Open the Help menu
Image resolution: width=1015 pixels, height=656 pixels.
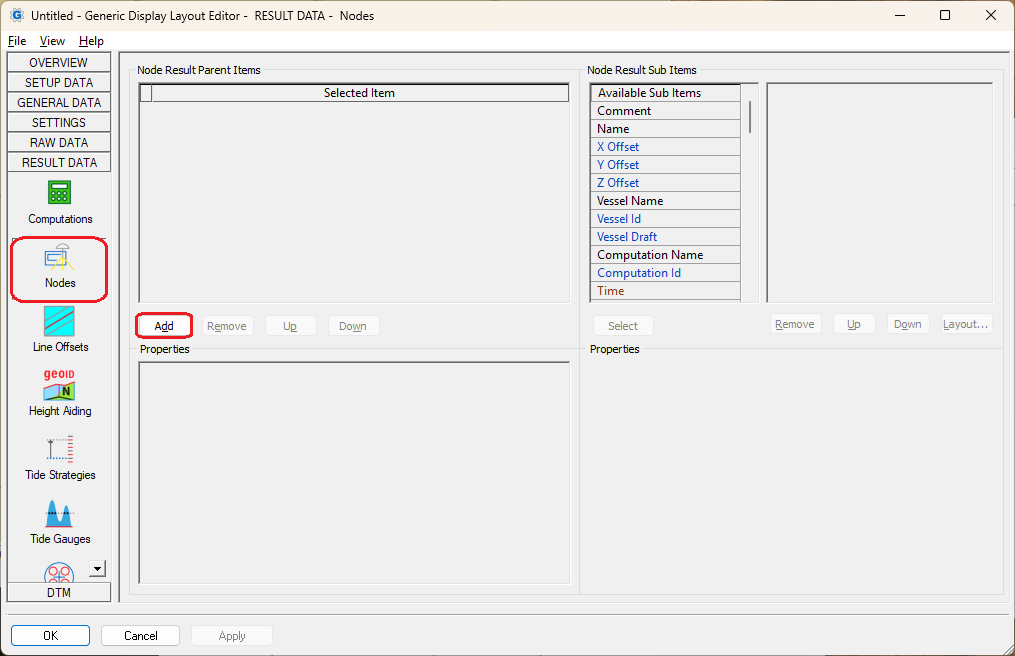(91, 41)
